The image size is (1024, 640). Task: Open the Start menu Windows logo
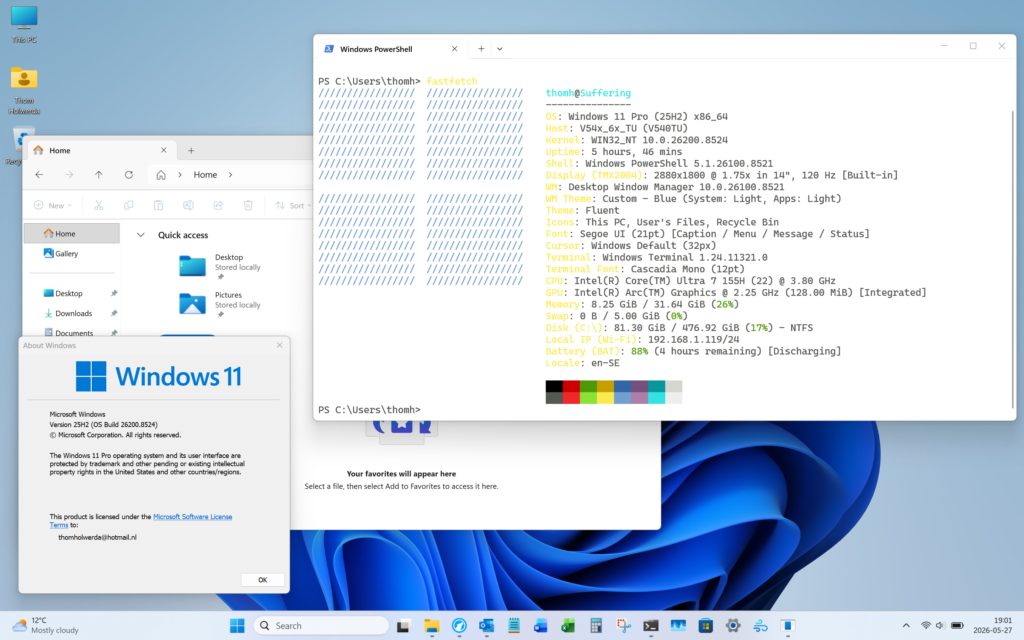[237, 626]
